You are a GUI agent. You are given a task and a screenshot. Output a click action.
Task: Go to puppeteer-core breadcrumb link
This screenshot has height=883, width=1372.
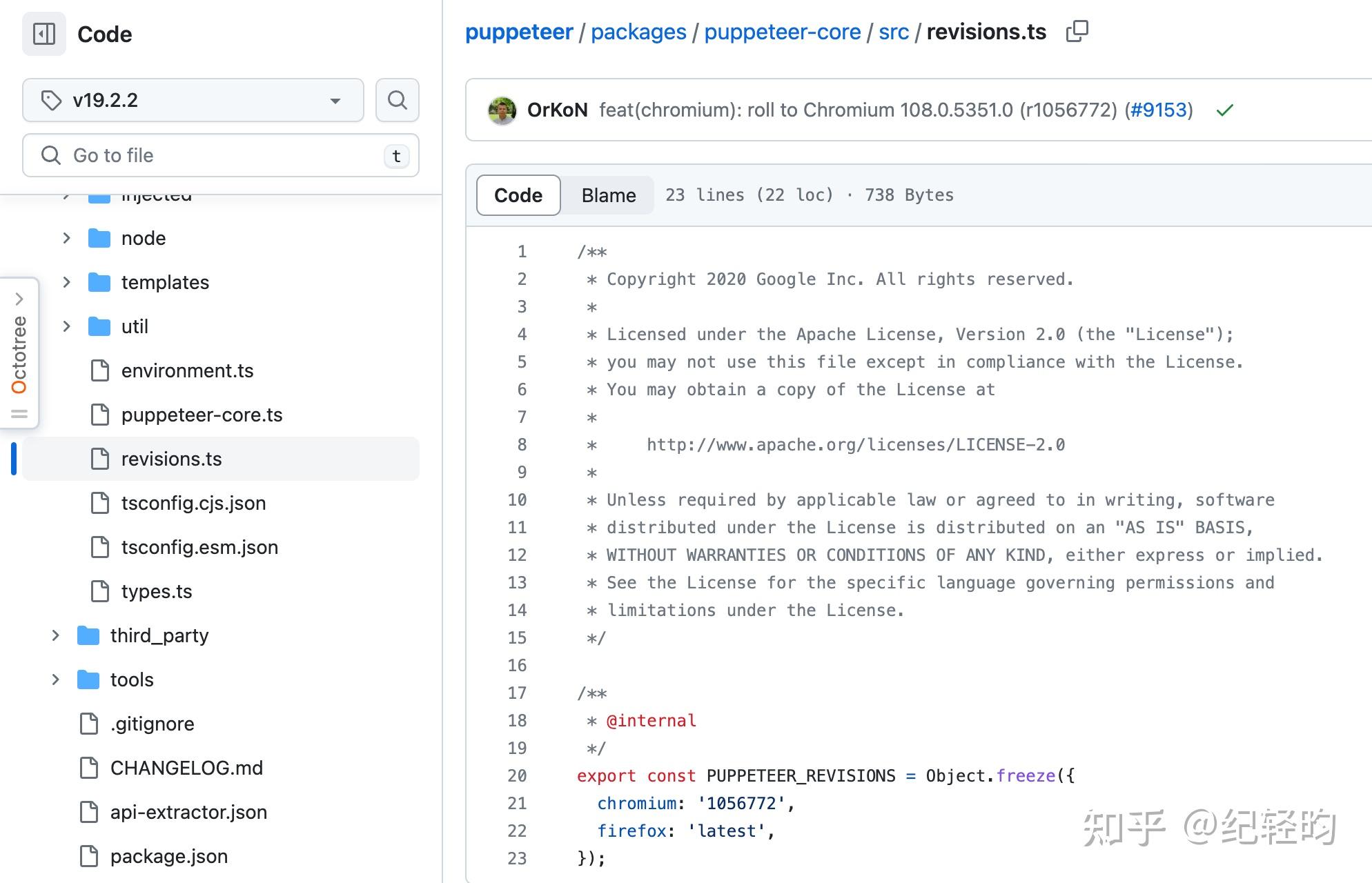tap(782, 32)
